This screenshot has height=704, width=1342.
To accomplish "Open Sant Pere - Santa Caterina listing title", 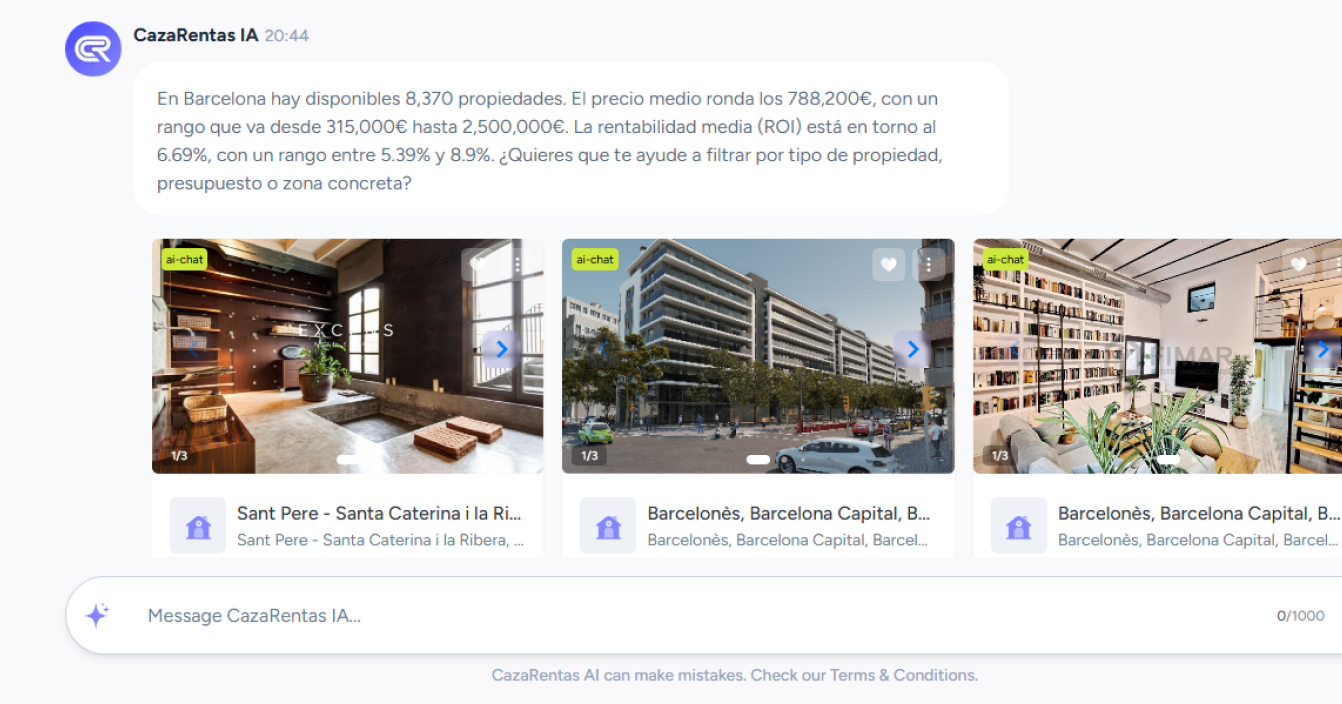I will 379,513.
